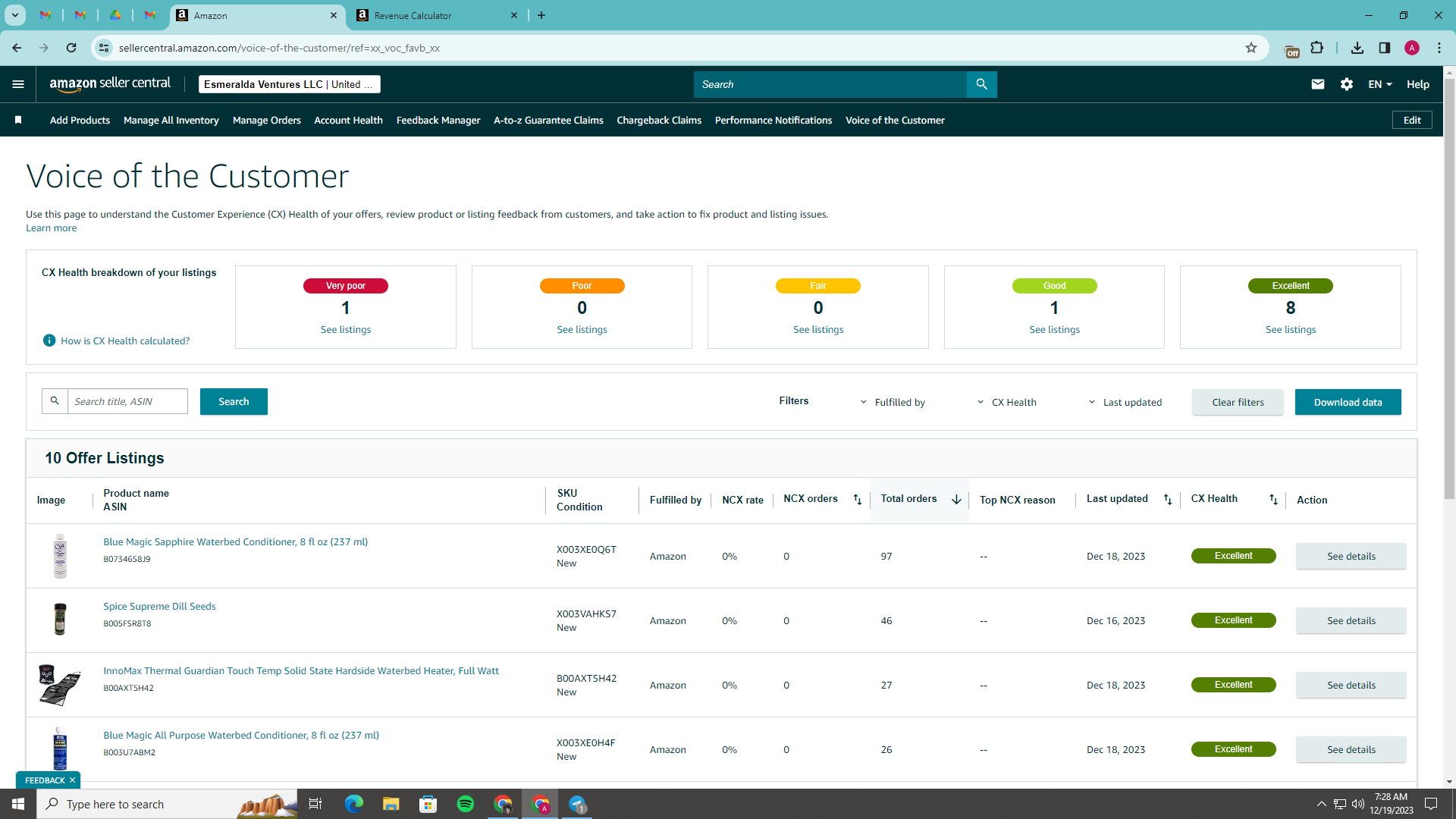
Task: Go back to previous page
Action: coord(17,48)
